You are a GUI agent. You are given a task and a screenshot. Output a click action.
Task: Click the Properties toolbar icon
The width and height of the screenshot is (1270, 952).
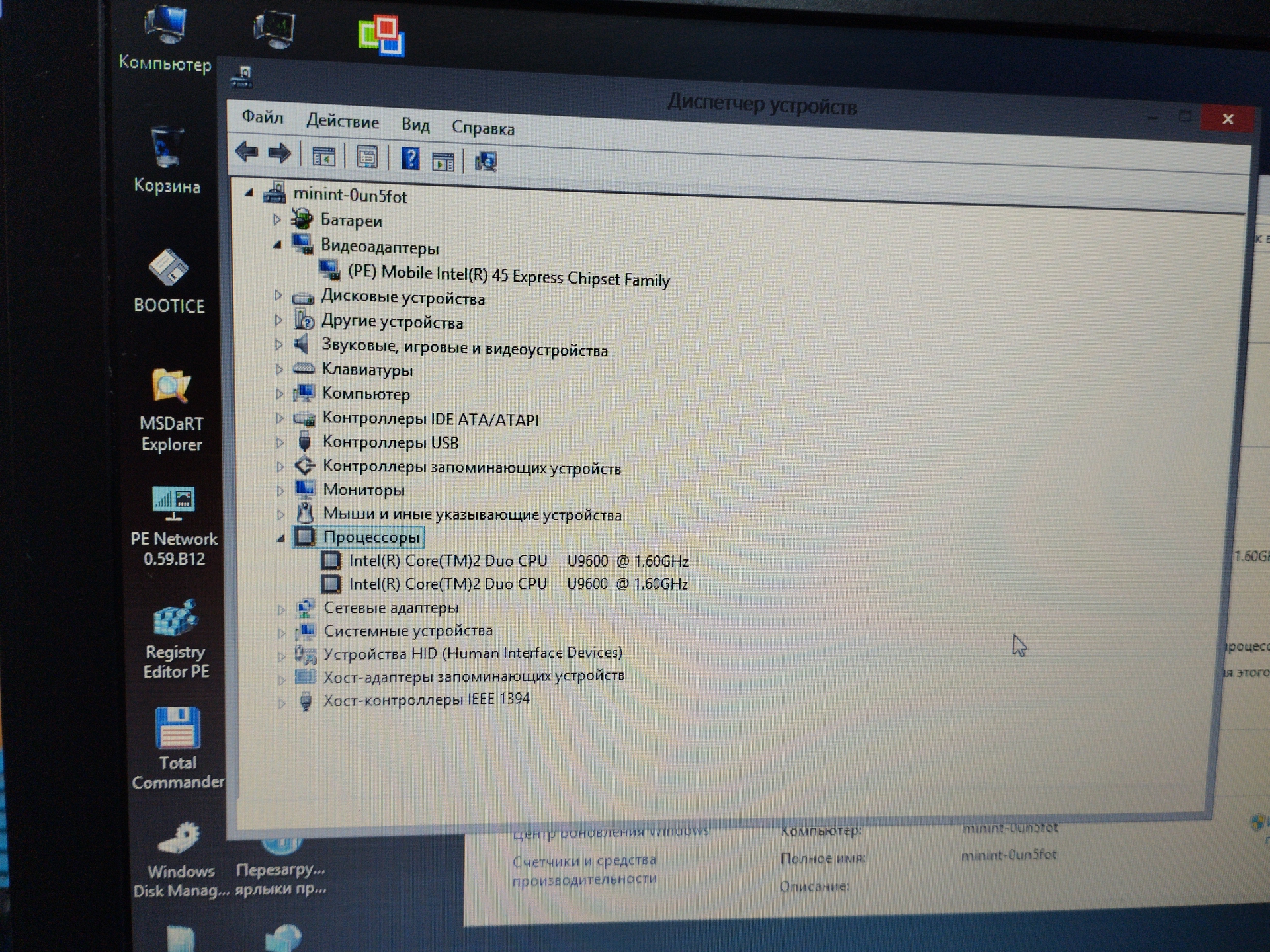tap(366, 157)
